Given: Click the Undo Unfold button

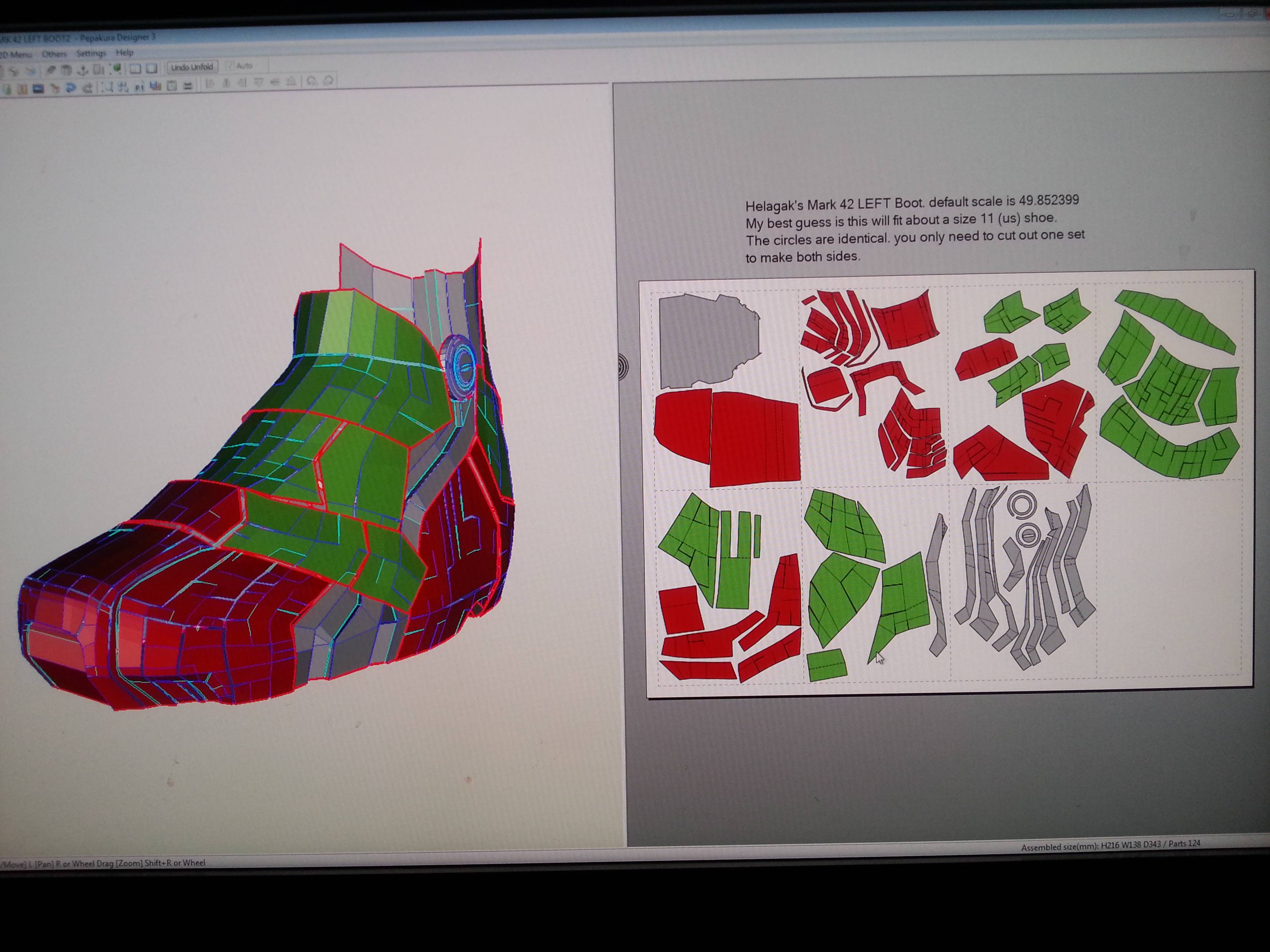Looking at the screenshot, I should coord(192,67).
